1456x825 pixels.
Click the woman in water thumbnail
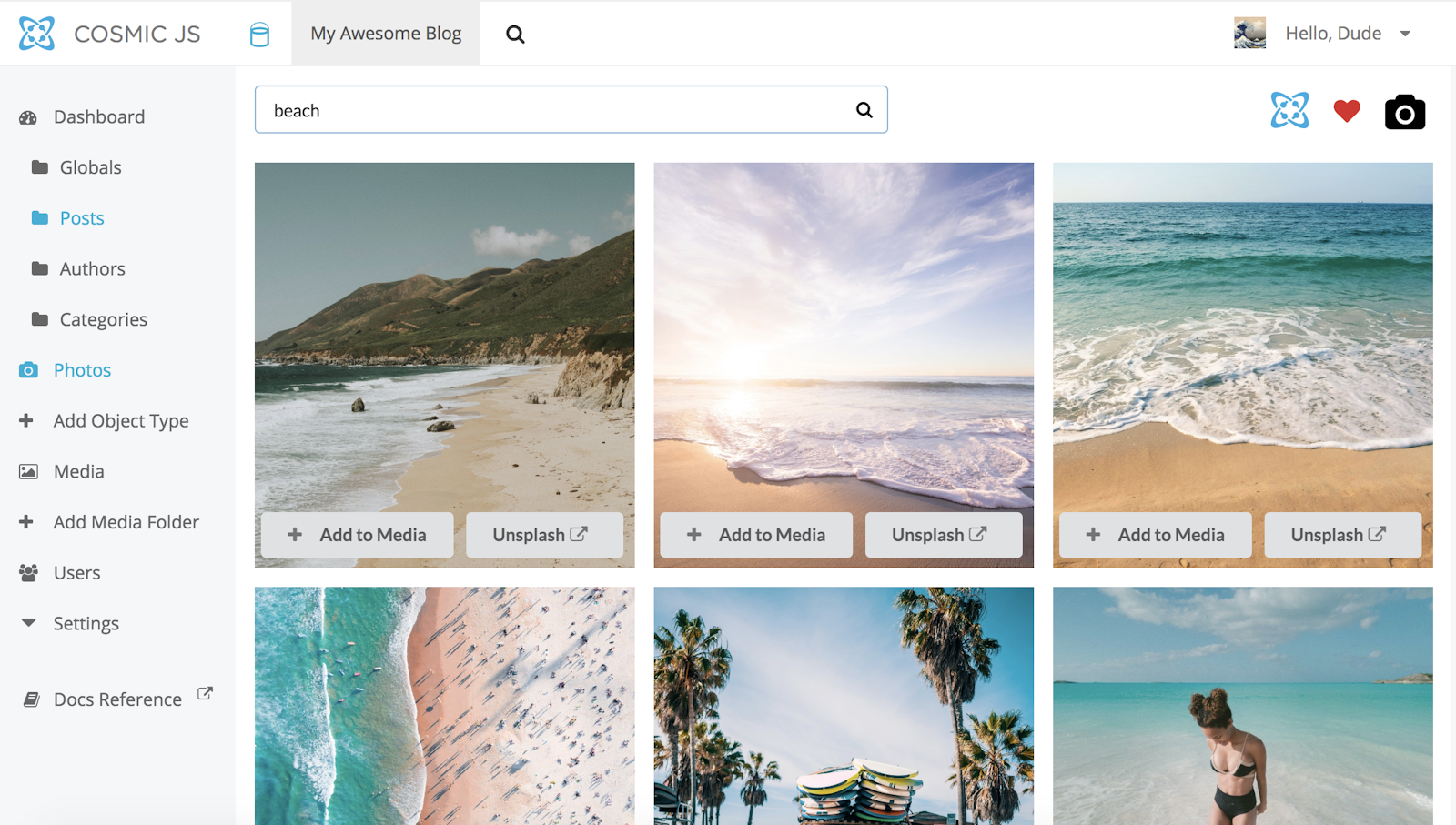click(x=1243, y=706)
